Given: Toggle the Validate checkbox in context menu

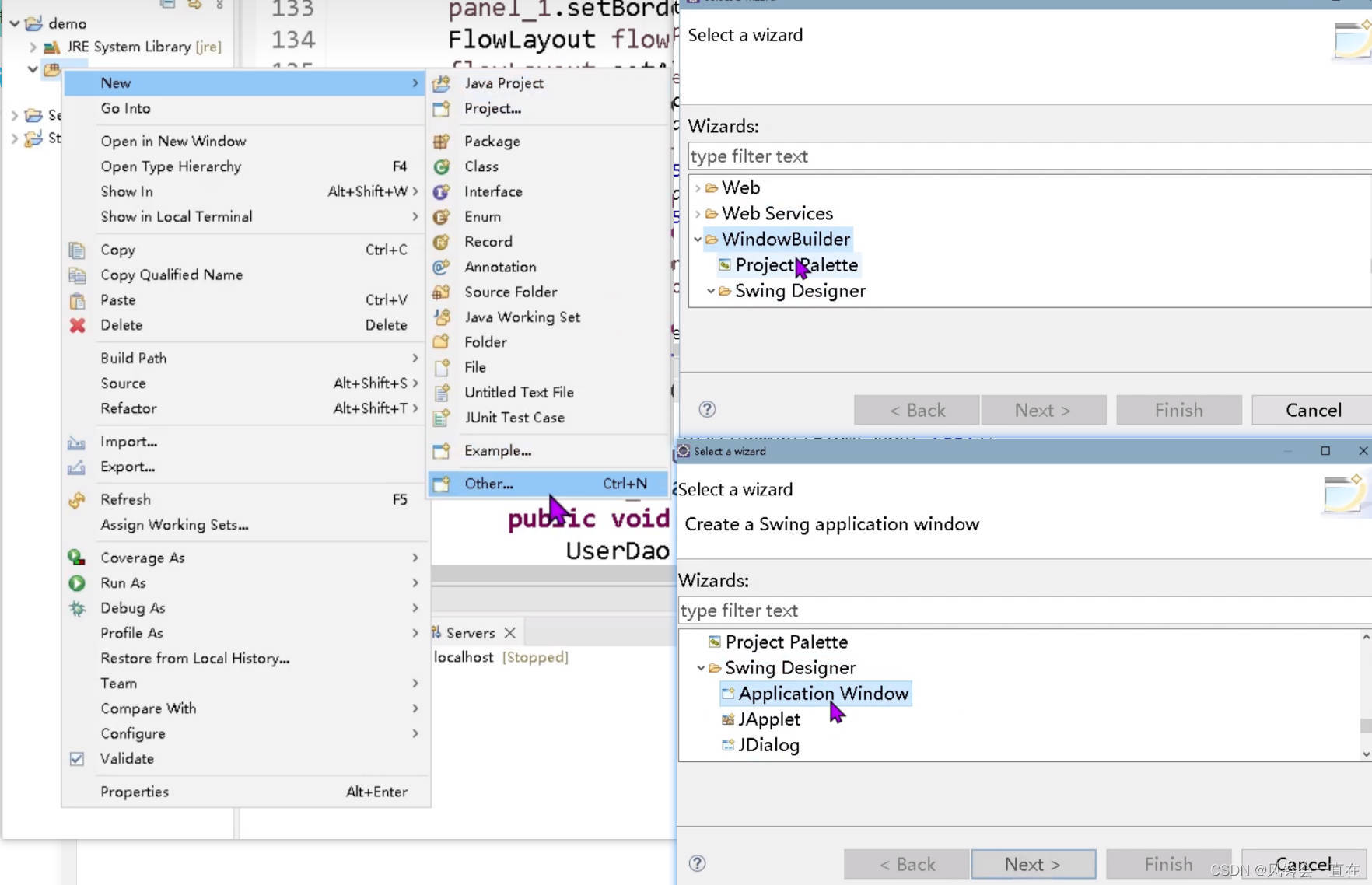Looking at the screenshot, I should 77,759.
